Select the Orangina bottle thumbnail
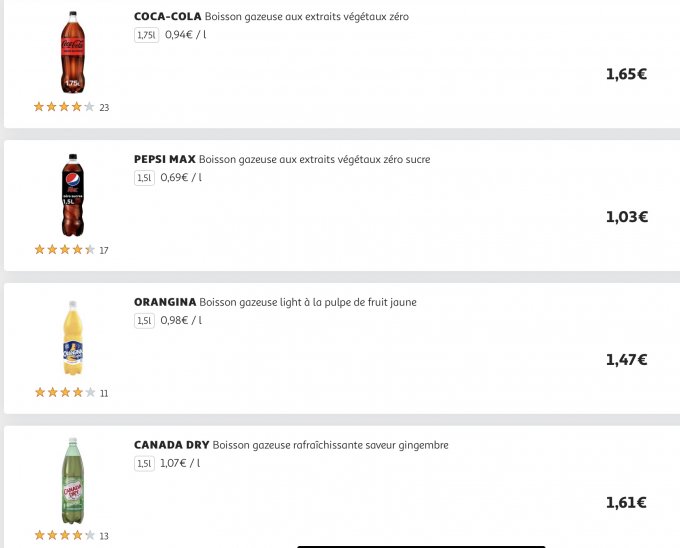Screen dimensions: 680x548 [73, 338]
